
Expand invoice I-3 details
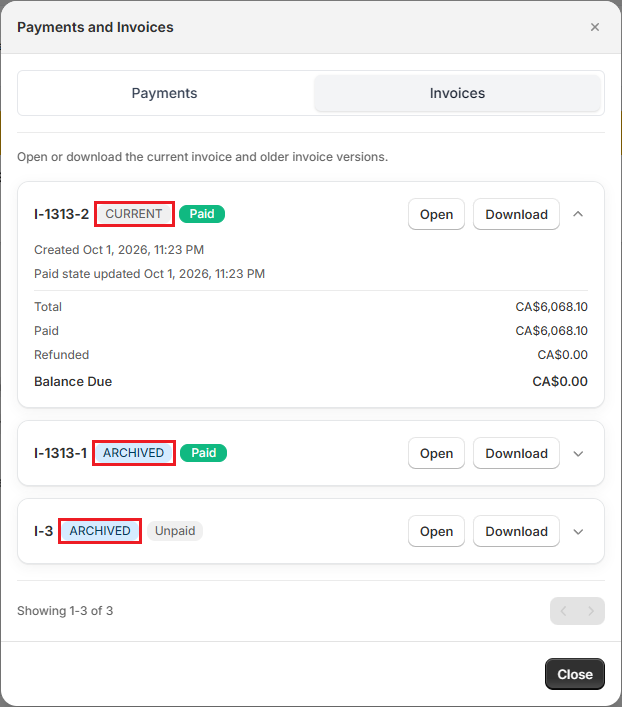(578, 532)
